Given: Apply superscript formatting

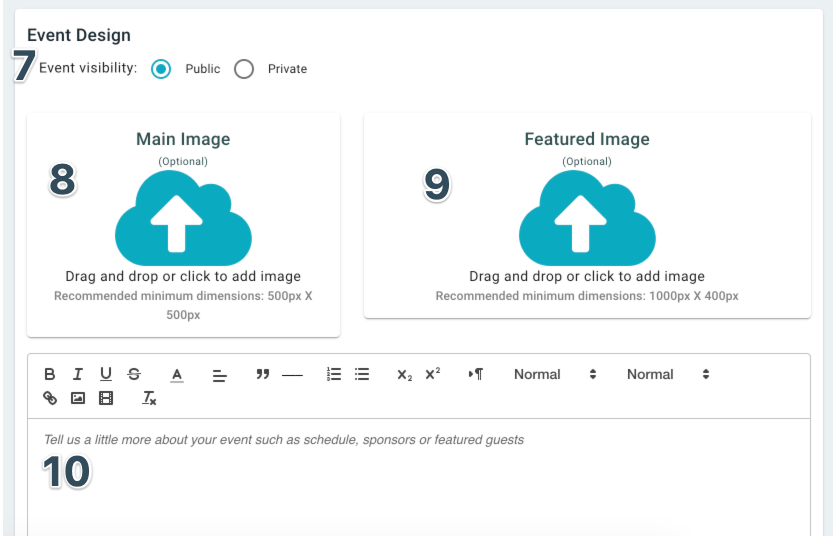Looking at the screenshot, I should 432,373.
